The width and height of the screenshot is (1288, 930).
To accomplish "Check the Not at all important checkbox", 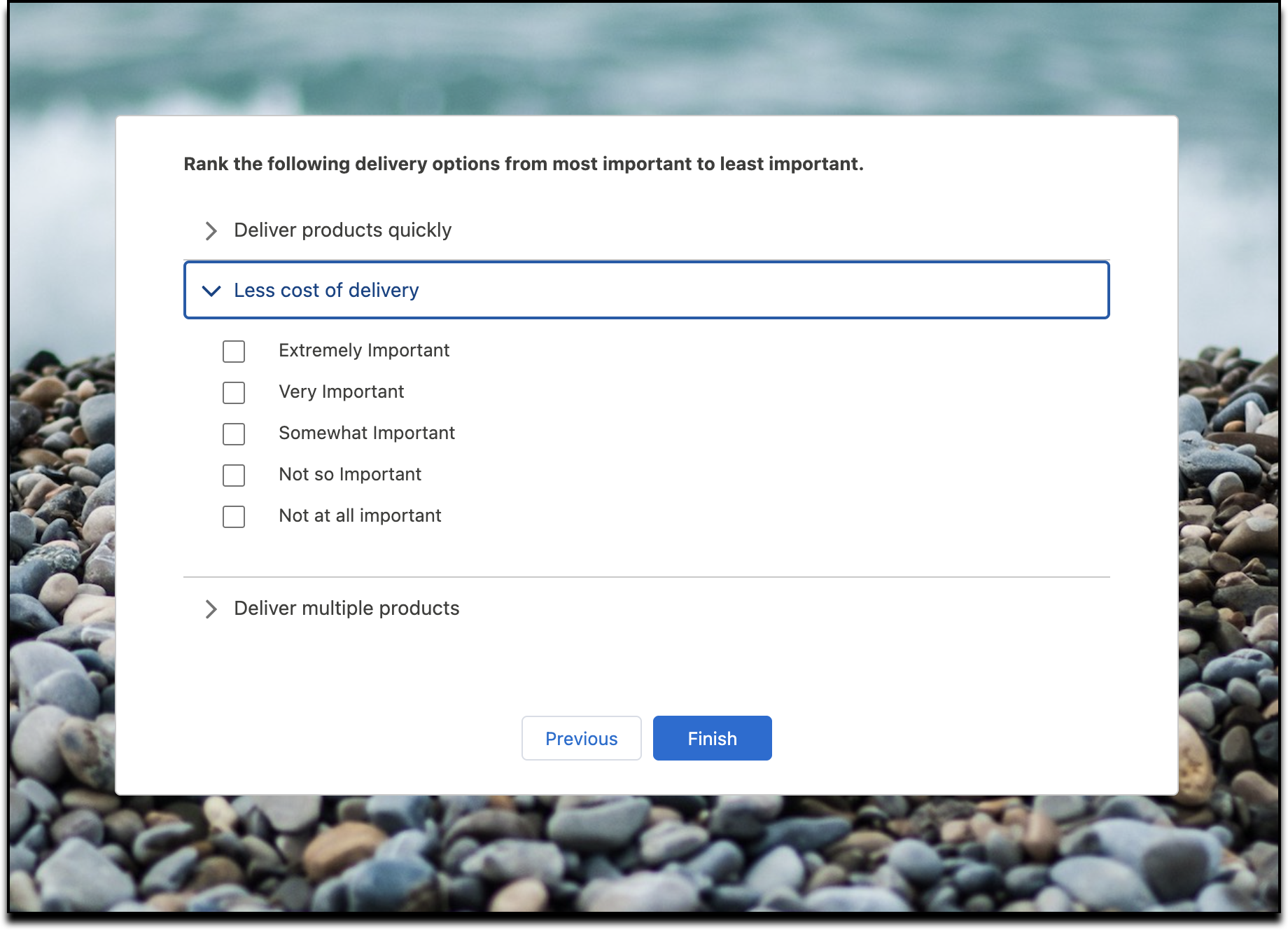I will (234, 517).
